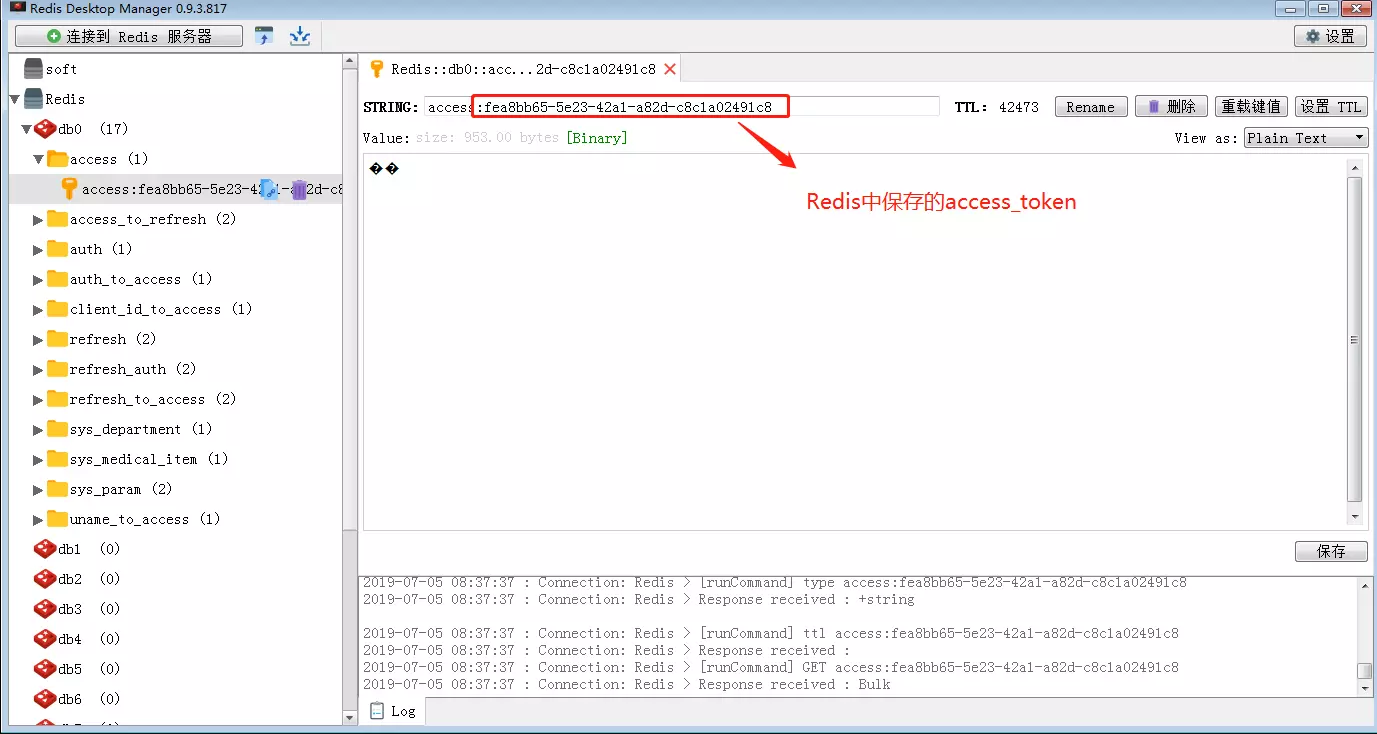Image resolution: width=1377 pixels, height=734 pixels.
Task: Collapse the access folder arrow
Action: tap(39, 159)
